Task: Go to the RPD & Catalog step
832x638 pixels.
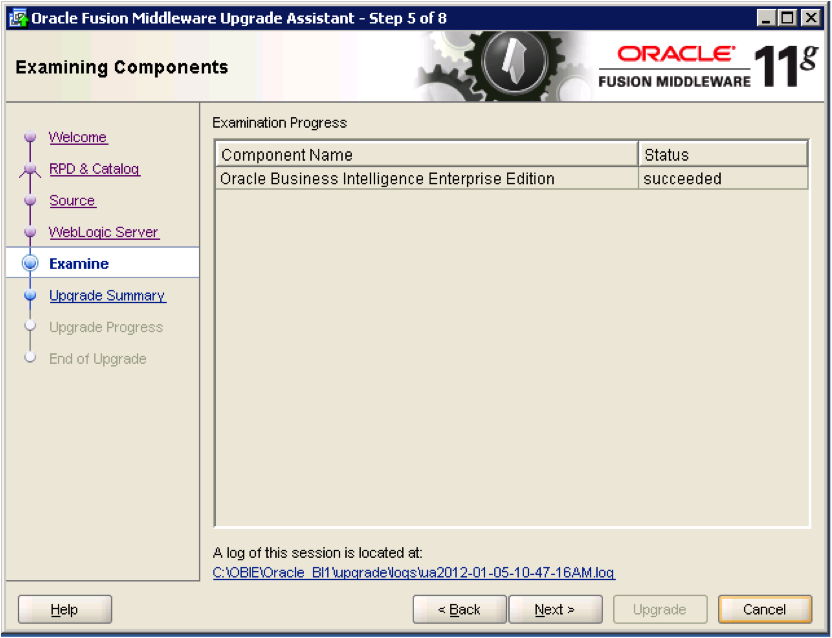Action: (94, 169)
